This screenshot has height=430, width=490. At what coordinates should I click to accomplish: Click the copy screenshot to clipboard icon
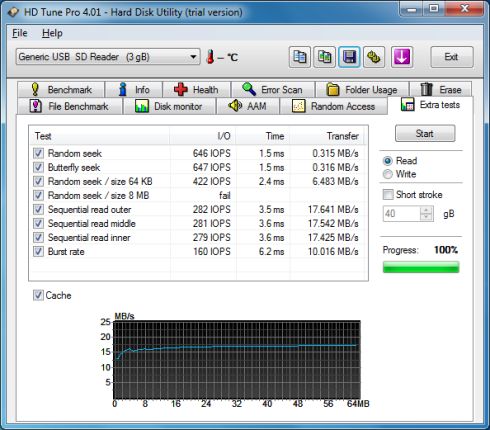[324, 57]
